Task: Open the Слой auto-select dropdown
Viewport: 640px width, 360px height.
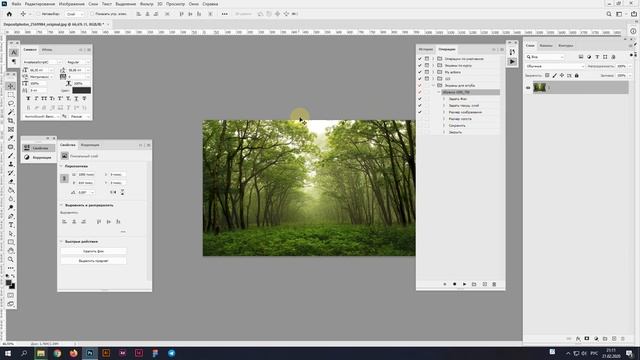Action: click(x=75, y=14)
